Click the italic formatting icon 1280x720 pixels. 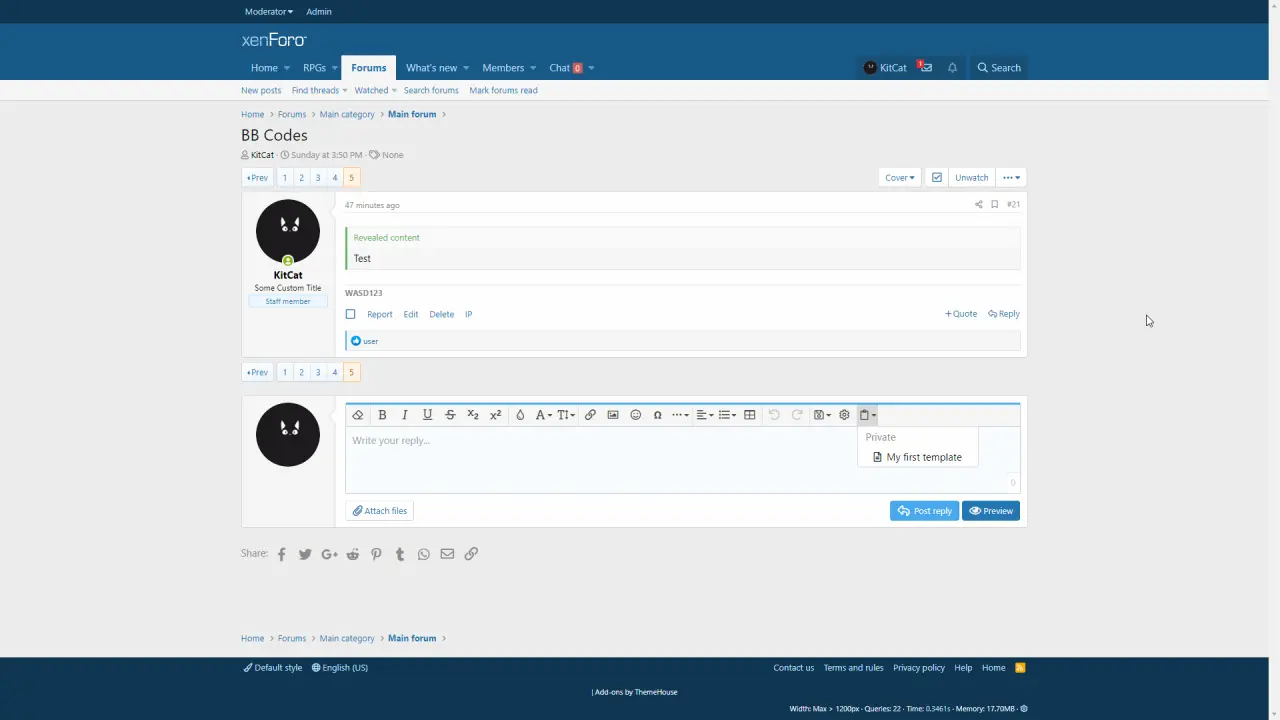coord(405,415)
